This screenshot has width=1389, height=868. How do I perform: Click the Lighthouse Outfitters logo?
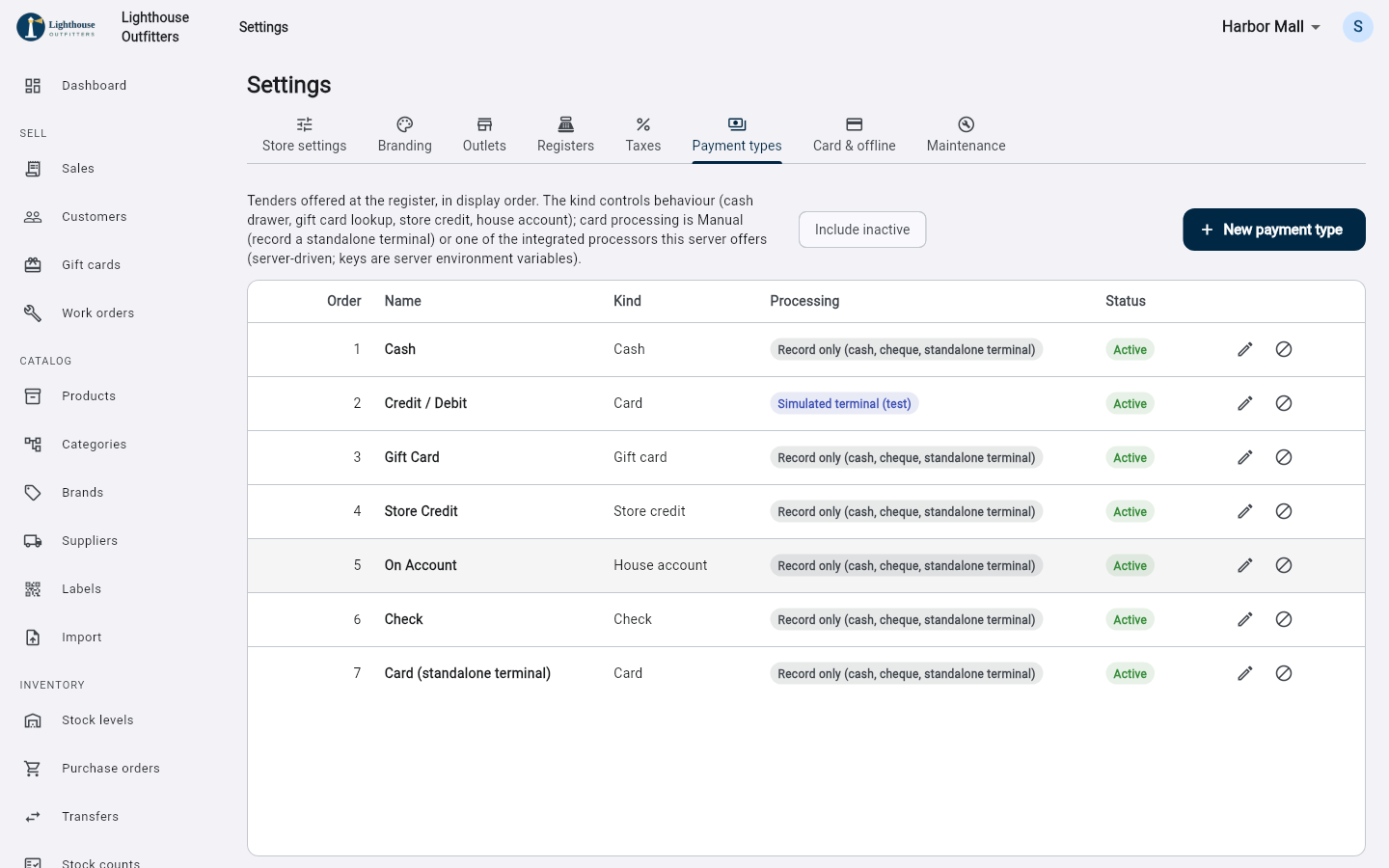pos(56,27)
